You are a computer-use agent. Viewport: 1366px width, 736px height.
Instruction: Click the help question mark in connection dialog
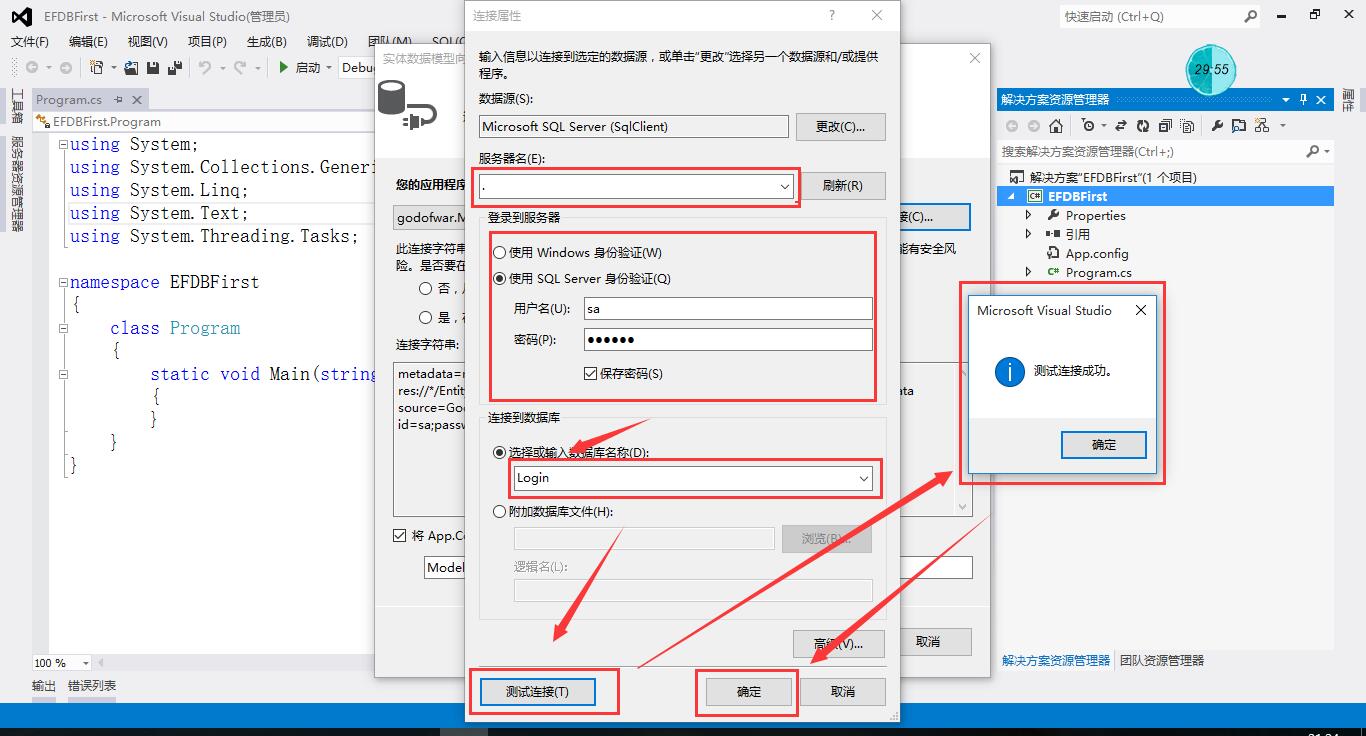pyautogui.click(x=832, y=16)
